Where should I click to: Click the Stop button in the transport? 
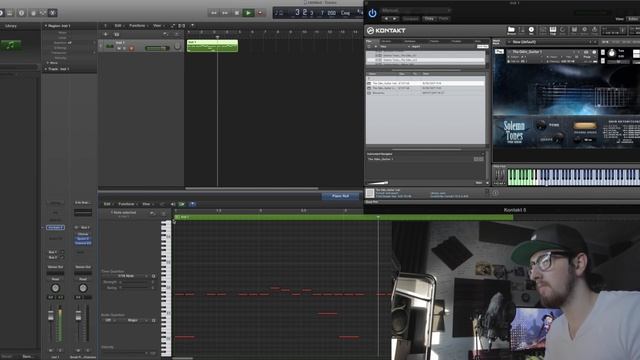point(237,13)
